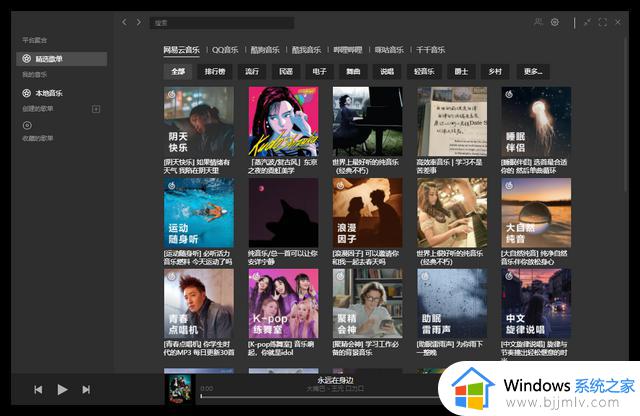Open the user account icon

click(x=539, y=22)
